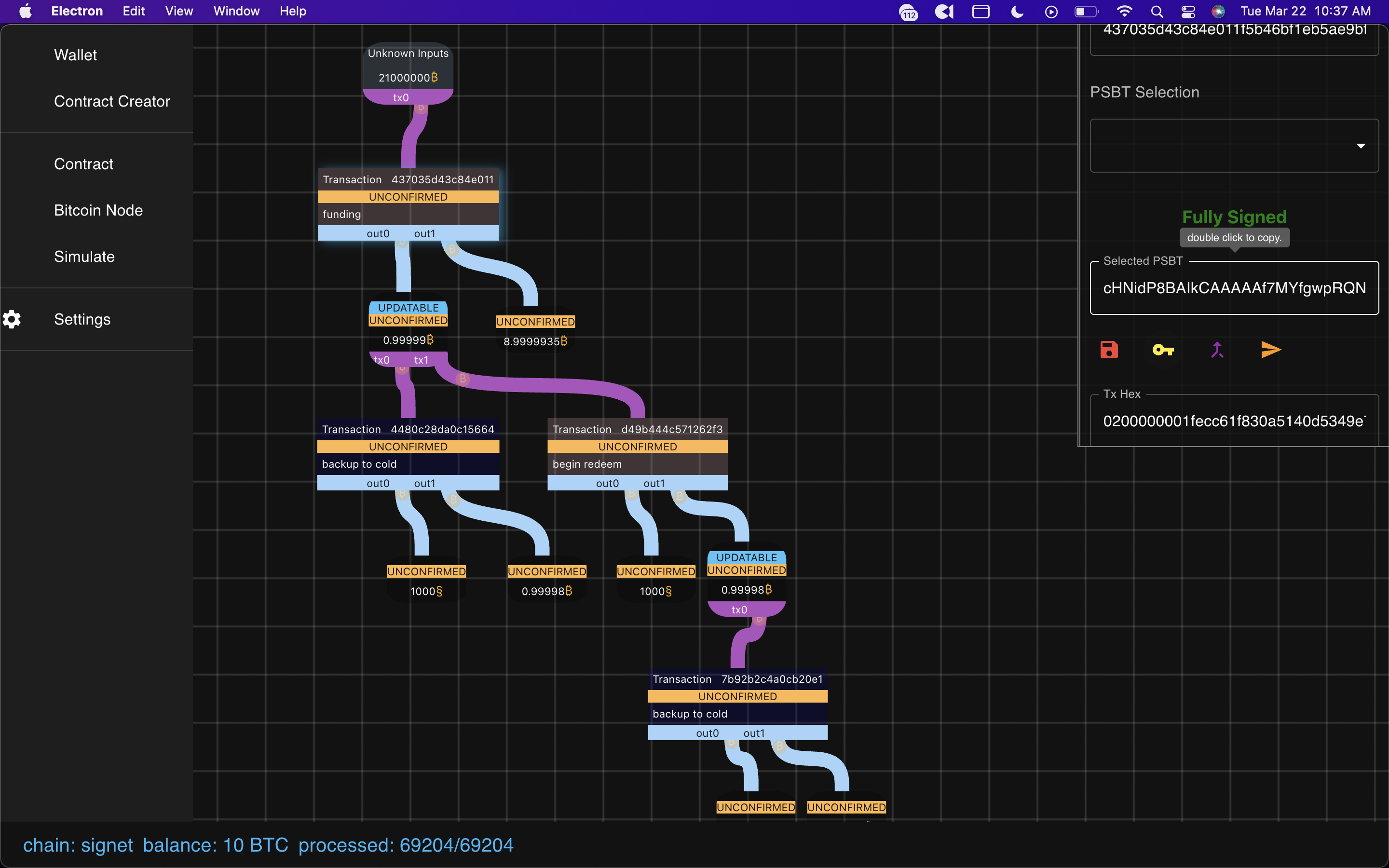Screen dimensions: 1389x868
Task: Click the balance: 10 BTC status text
Action: point(215,845)
